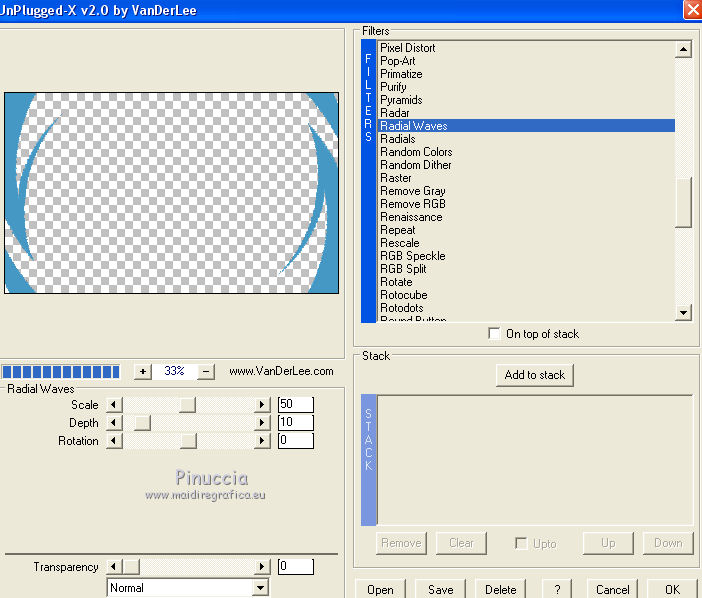Decrease Scale with the left arrow
702x598 pixels.
(114, 405)
